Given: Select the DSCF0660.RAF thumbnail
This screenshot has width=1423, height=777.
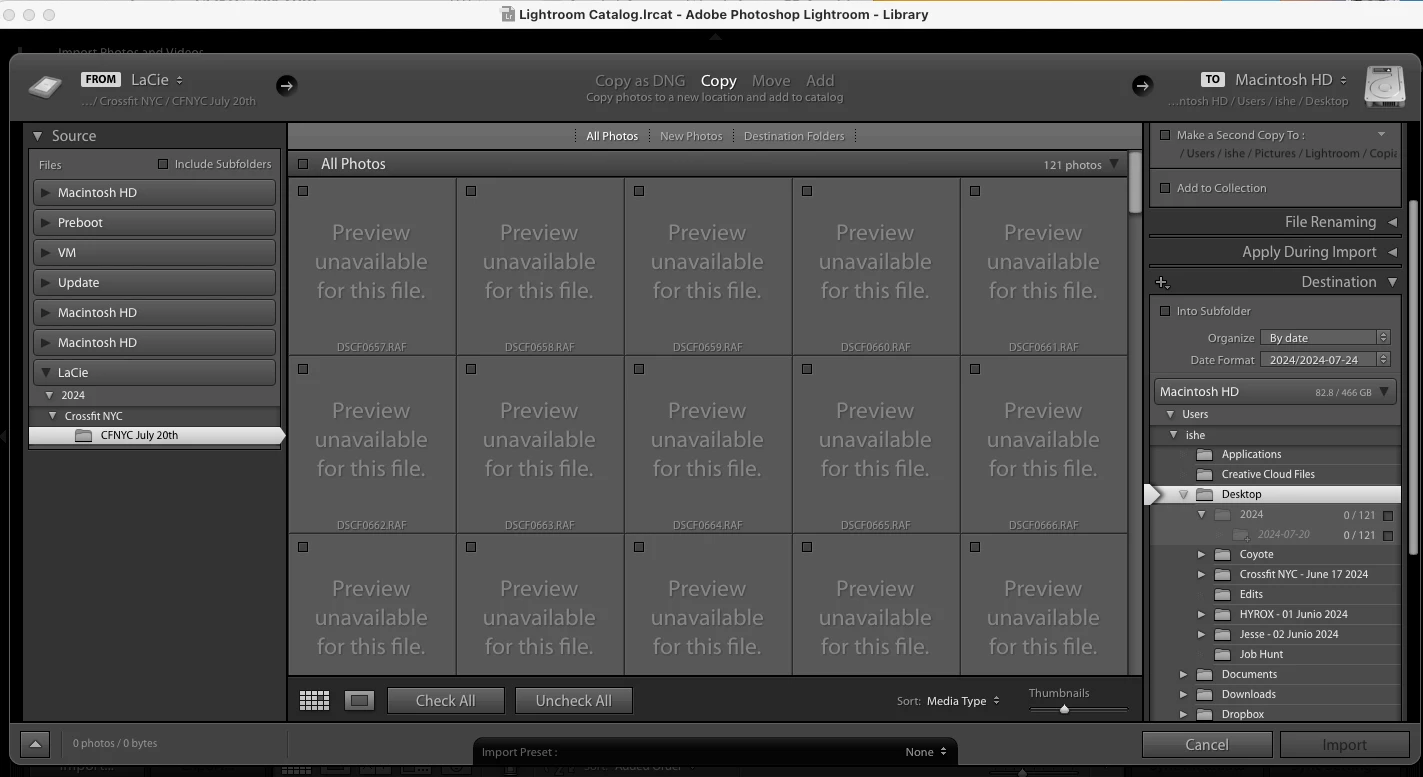Looking at the screenshot, I should (x=875, y=267).
